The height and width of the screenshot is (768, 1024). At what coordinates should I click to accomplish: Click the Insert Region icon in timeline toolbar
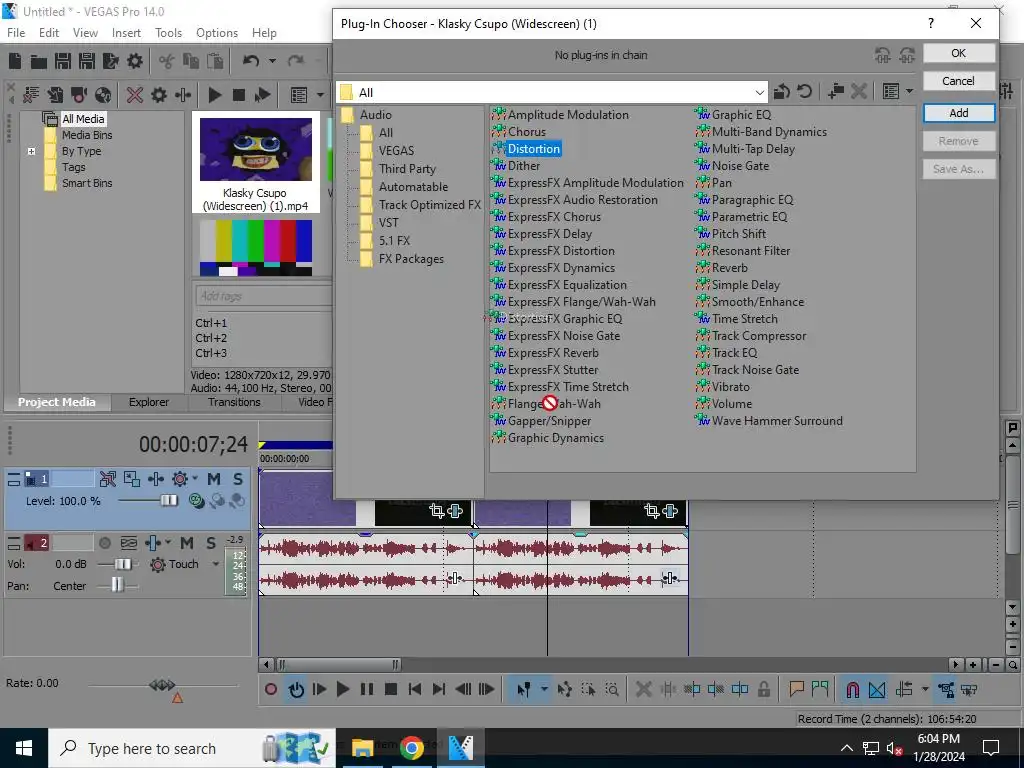[820, 689]
